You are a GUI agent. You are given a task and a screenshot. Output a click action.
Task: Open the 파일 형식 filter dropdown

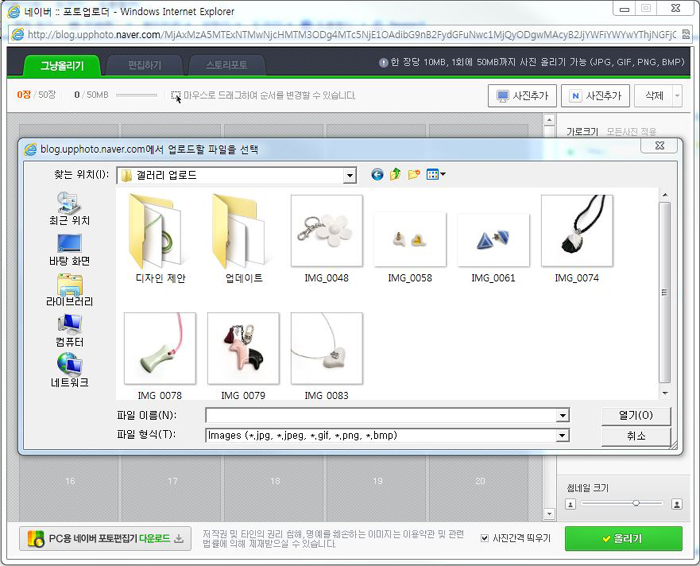click(562, 435)
